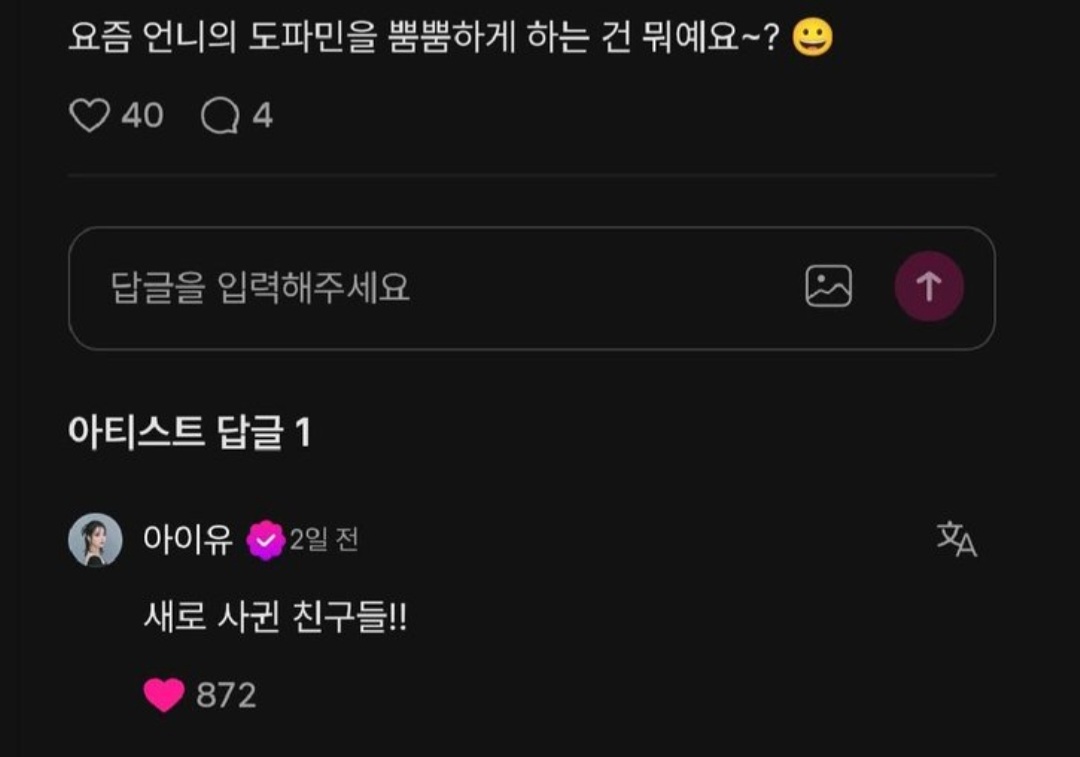Image resolution: width=1080 pixels, height=757 pixels.
Task: Toggle the pink heart on 아이유's reply
Action: coord(164,694)
